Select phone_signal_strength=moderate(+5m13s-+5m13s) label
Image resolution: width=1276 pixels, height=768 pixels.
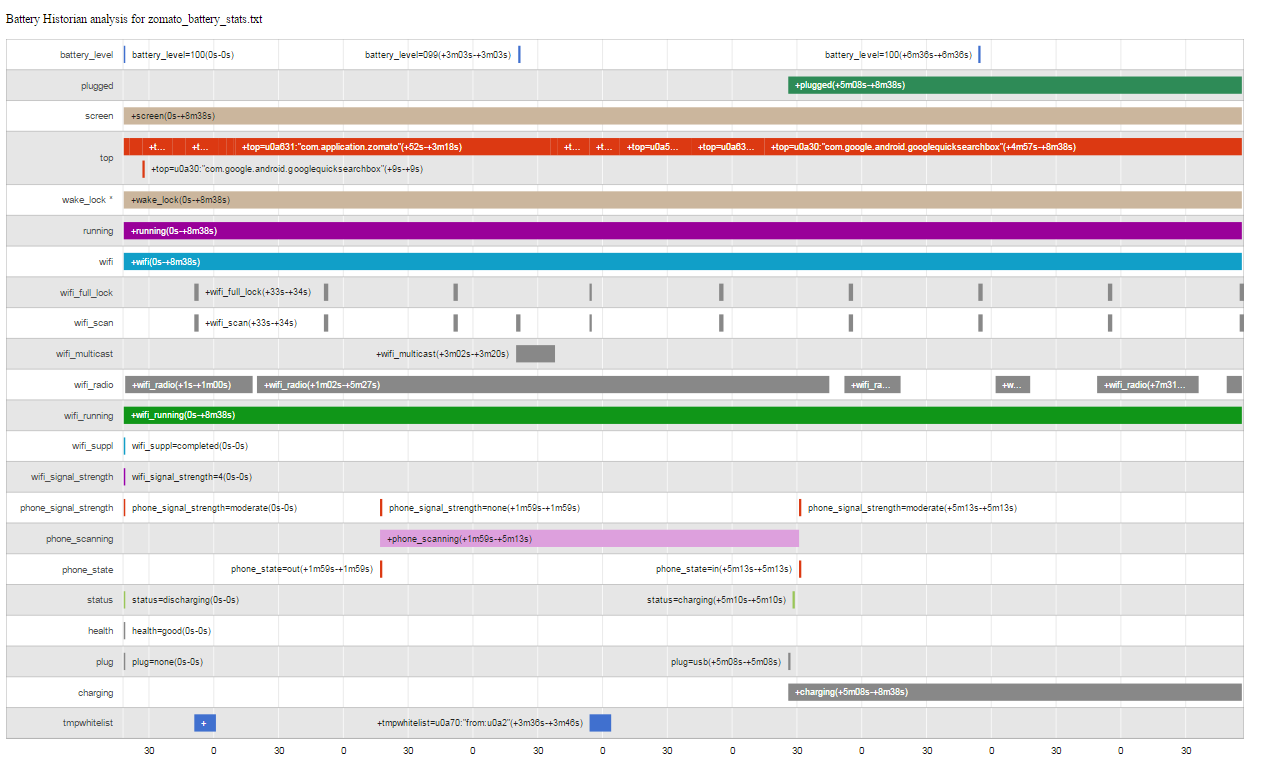click(x=912, y=508)
